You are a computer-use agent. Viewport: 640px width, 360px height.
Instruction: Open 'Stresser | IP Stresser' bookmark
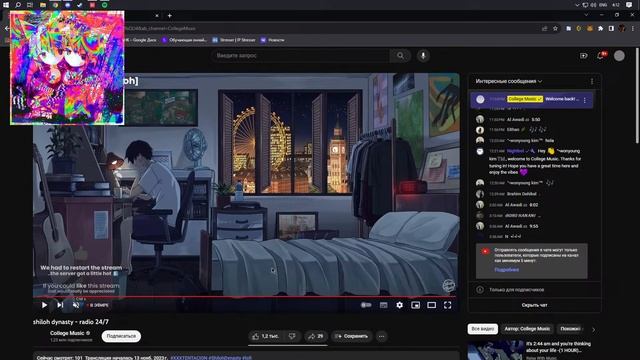pos(234,40)
